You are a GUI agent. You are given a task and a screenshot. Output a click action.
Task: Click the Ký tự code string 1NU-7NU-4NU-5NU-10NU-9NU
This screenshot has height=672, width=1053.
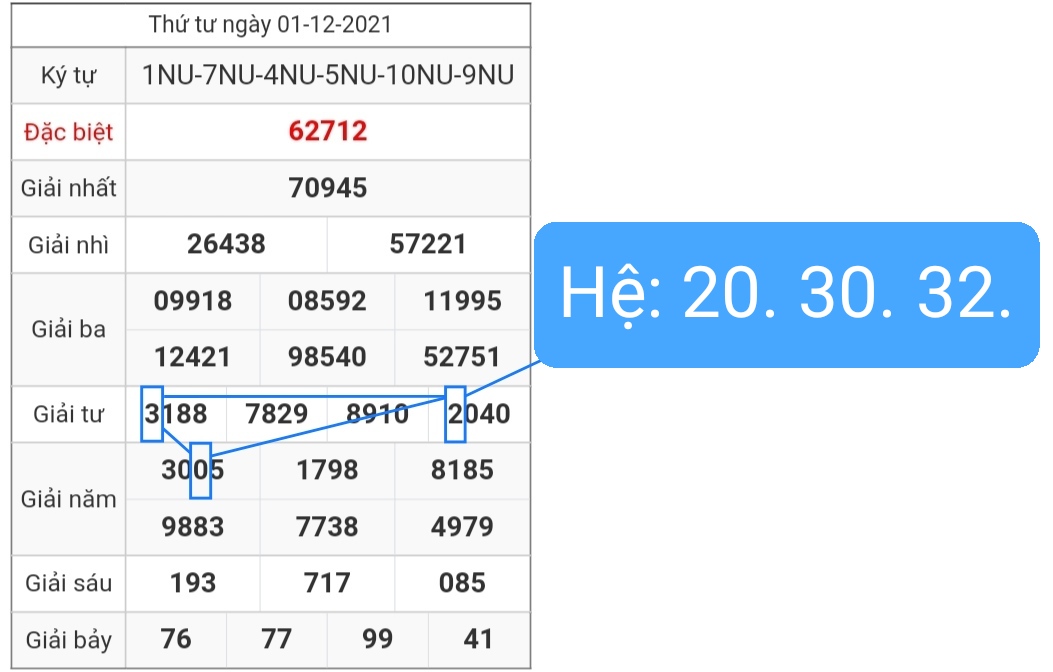point(328,75)
